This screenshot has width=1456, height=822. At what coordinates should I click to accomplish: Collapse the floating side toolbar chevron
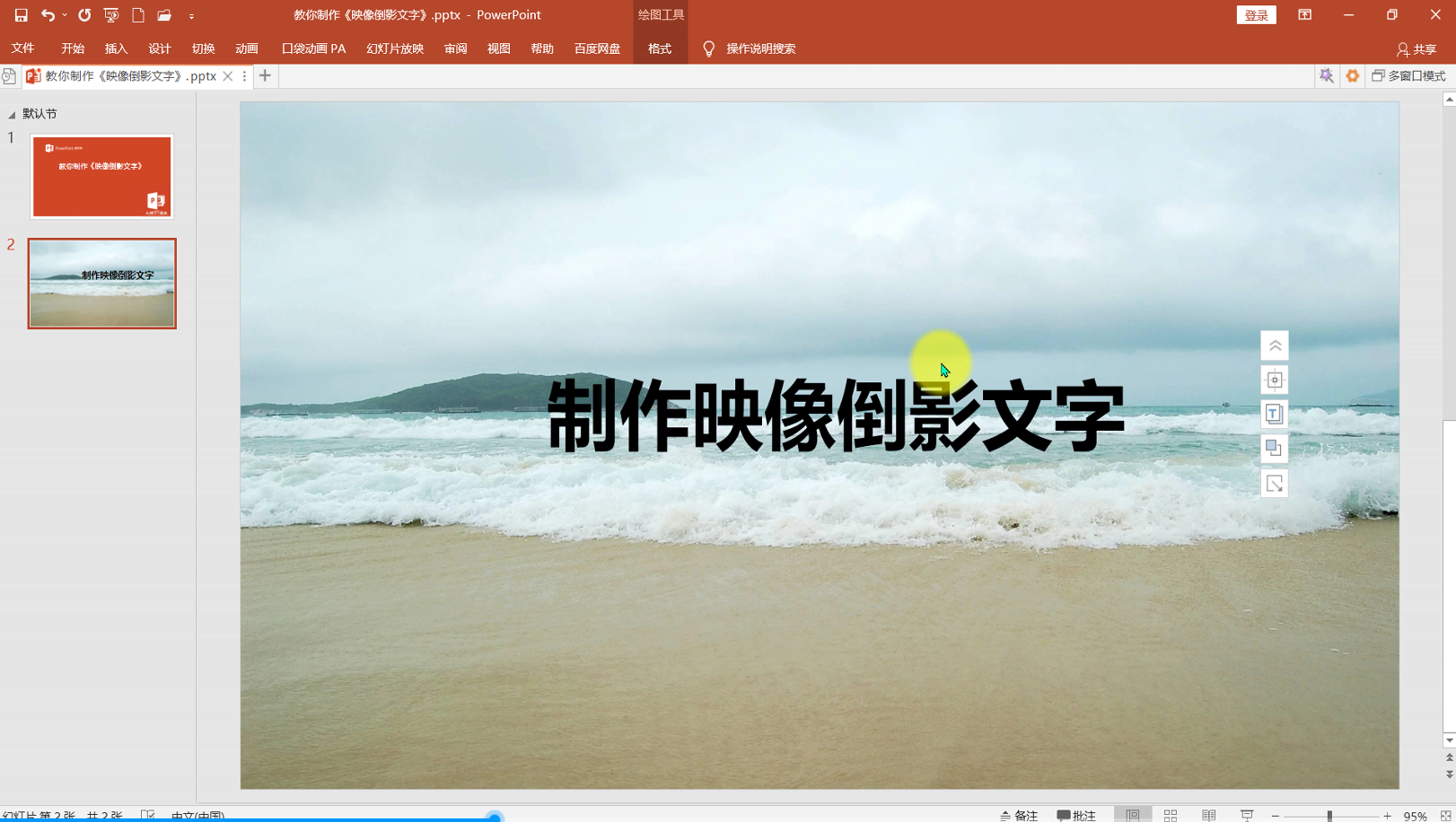1275,345
